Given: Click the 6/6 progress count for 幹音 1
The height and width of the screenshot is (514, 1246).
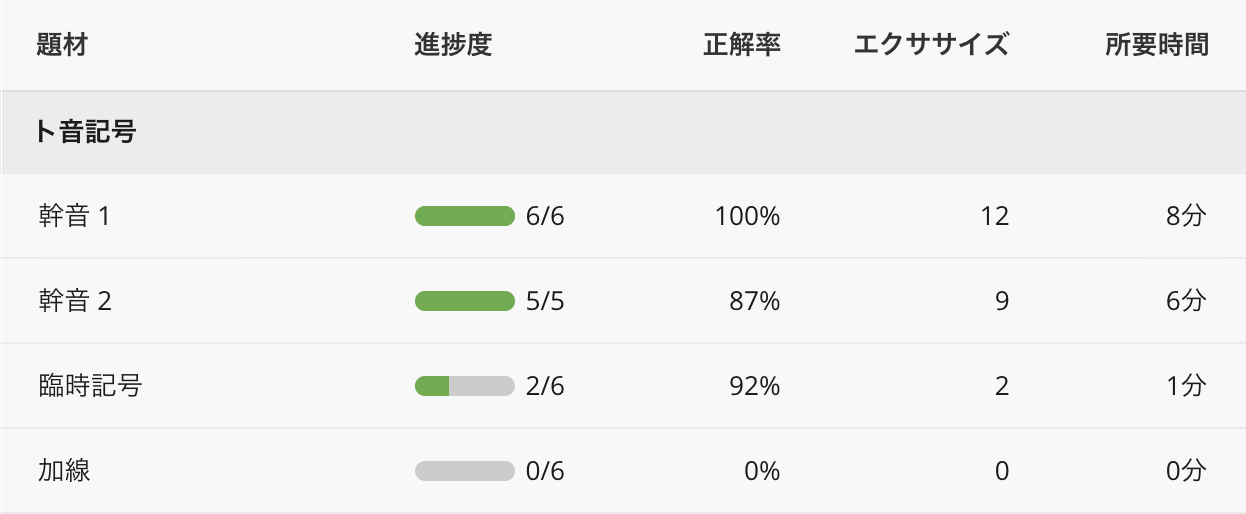Looking at the screenshot, I should pyautogui.click(x=545, y=216).
